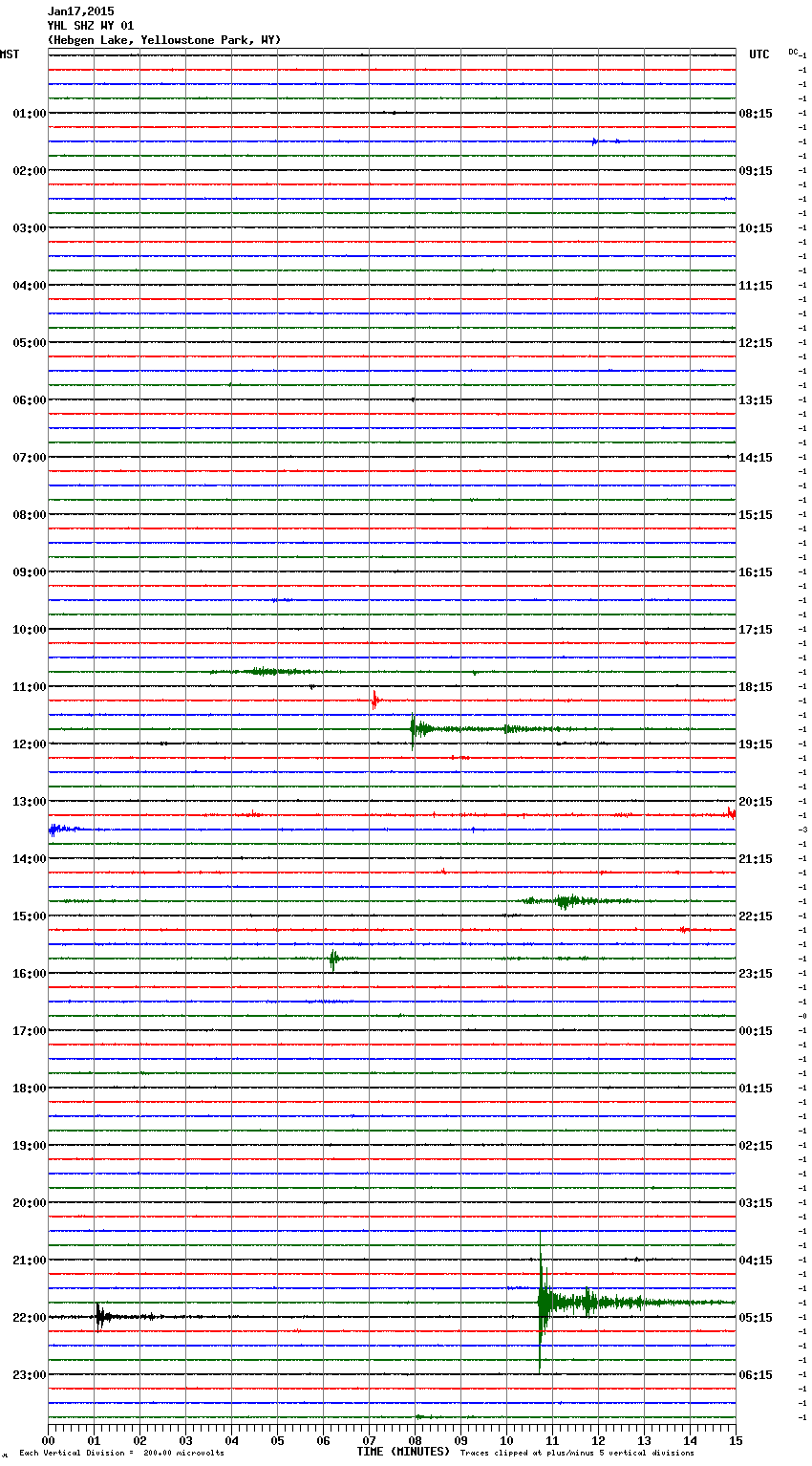
Task: Click the TIME (MINUTES) axis title
Action: tap(403, 1452)
